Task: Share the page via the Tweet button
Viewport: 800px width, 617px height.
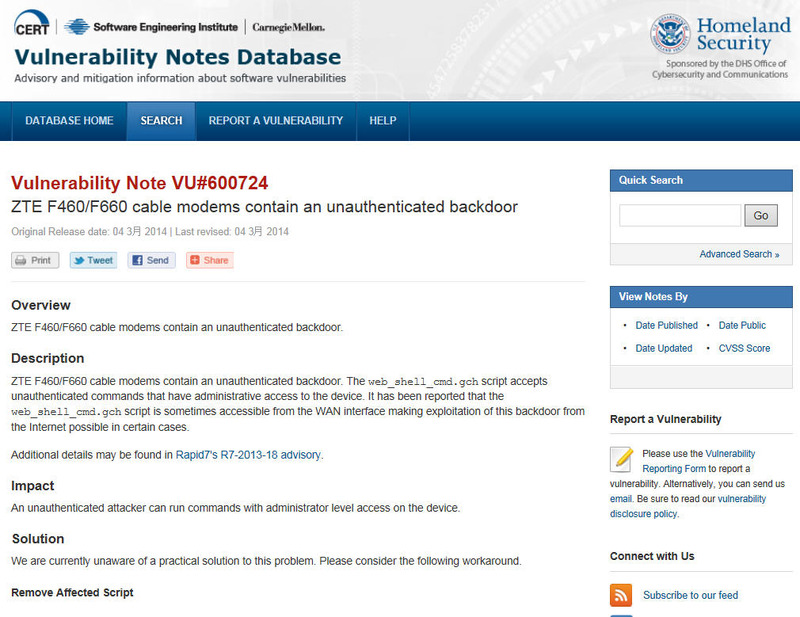Action: click(93, 260)
